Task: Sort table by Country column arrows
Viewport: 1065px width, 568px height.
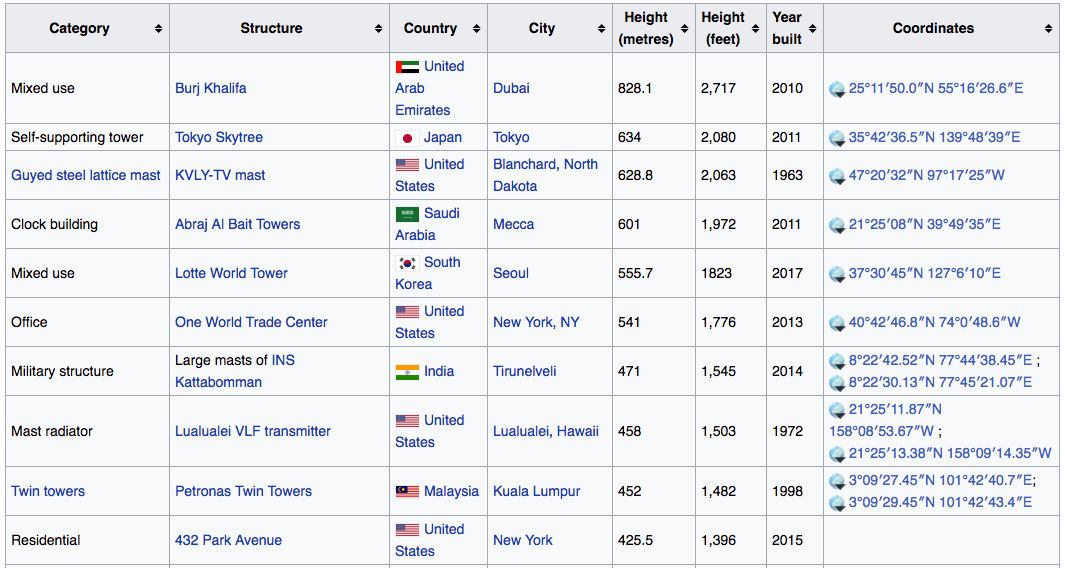Action: click(x=476, y=29)
